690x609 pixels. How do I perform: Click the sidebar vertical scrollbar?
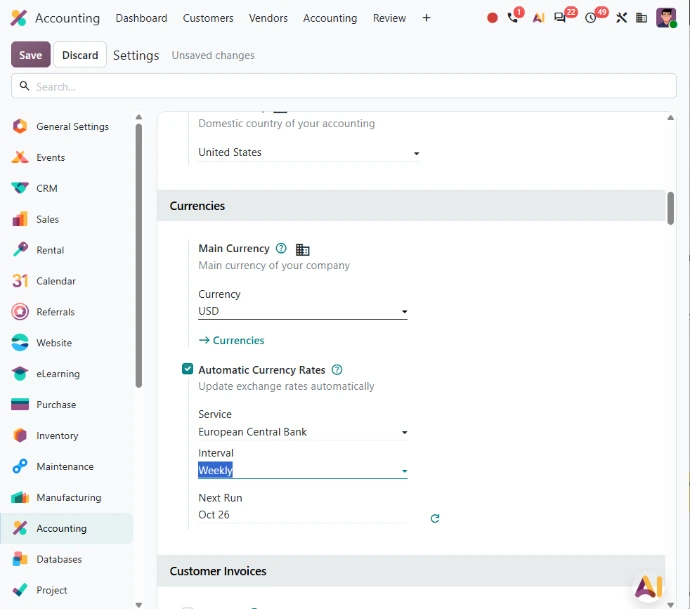(x=139, y=256)
